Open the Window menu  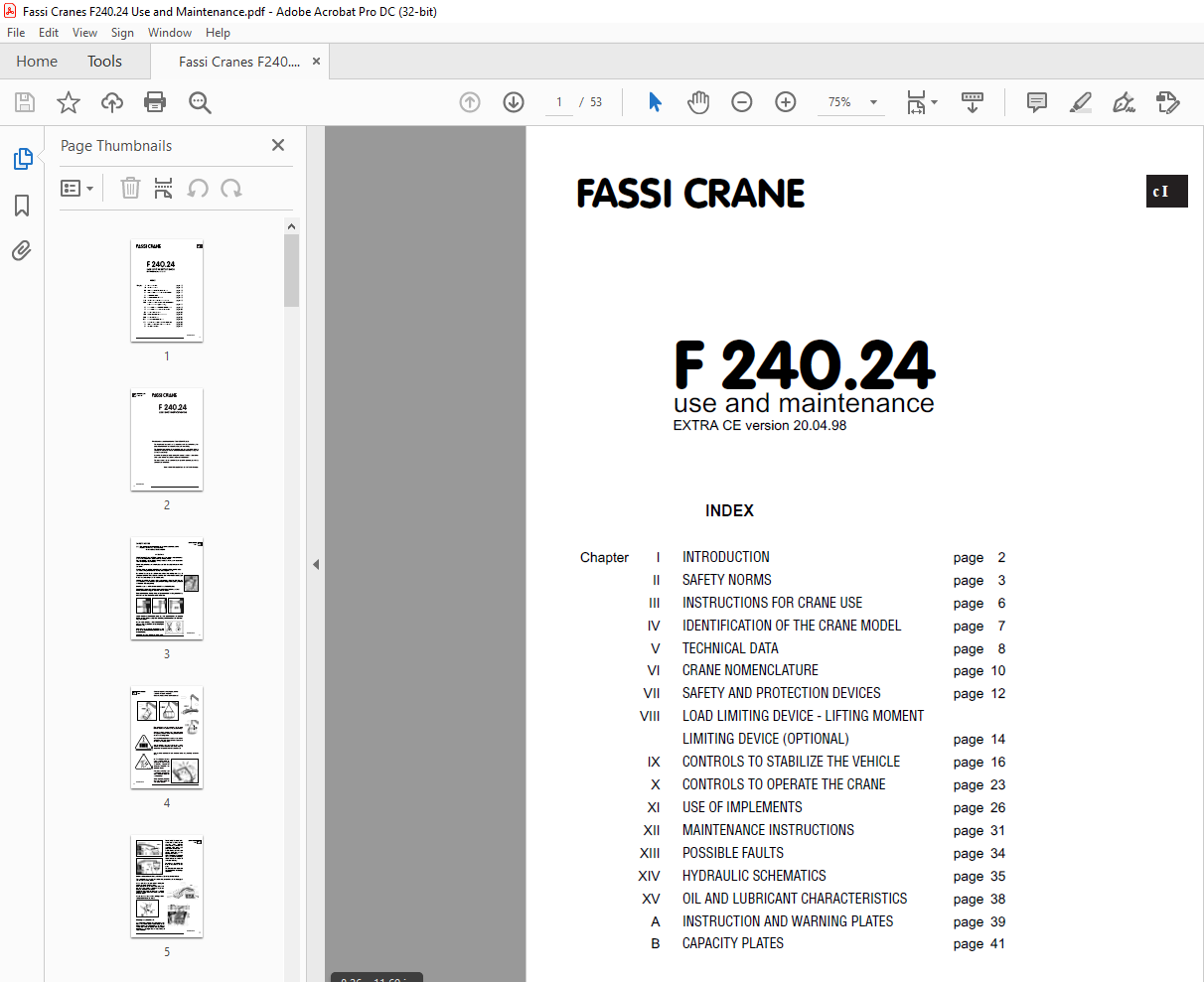click(170, 33)
